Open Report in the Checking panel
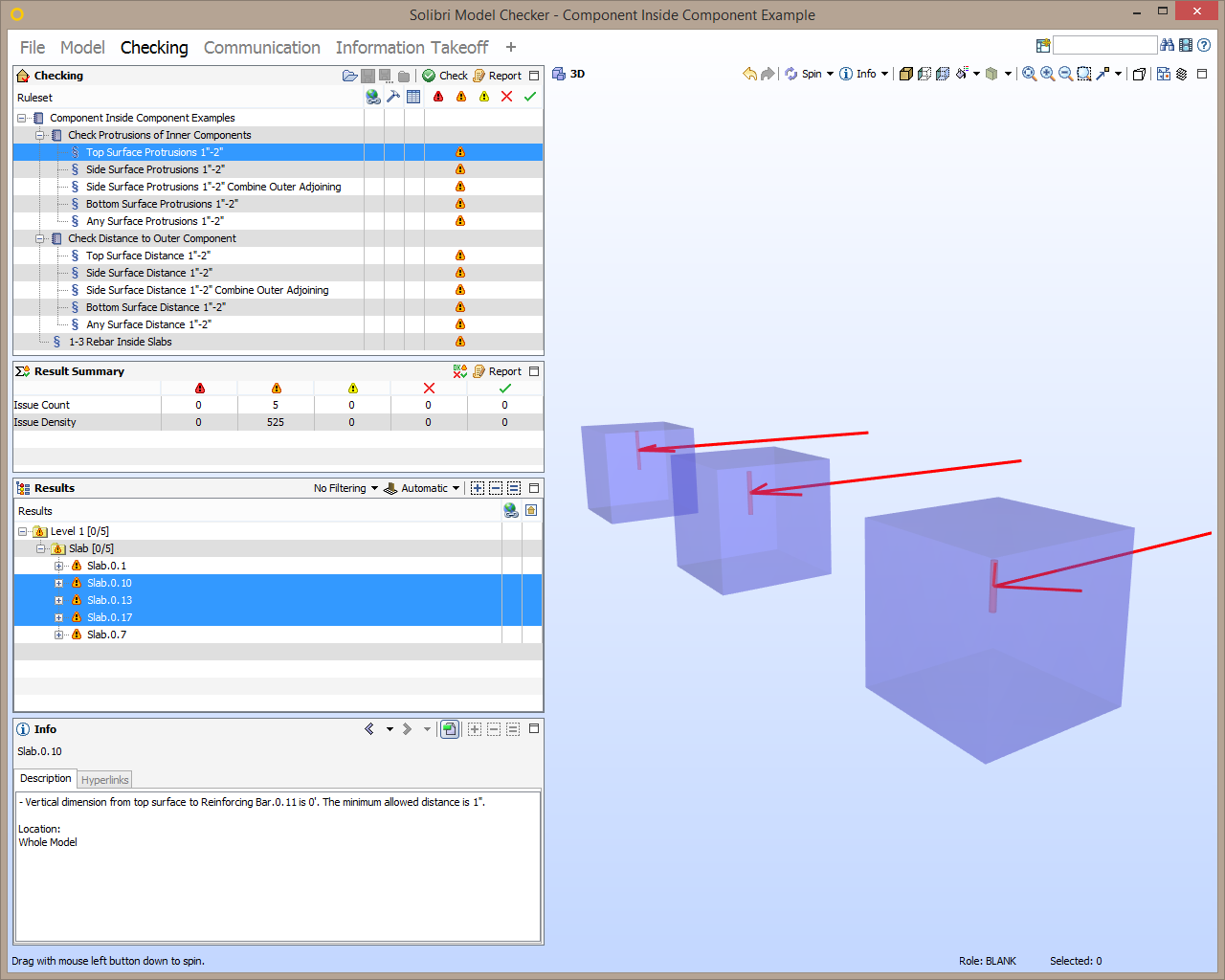Viewport: 1225px width, 980px height. tap(498, 76)
